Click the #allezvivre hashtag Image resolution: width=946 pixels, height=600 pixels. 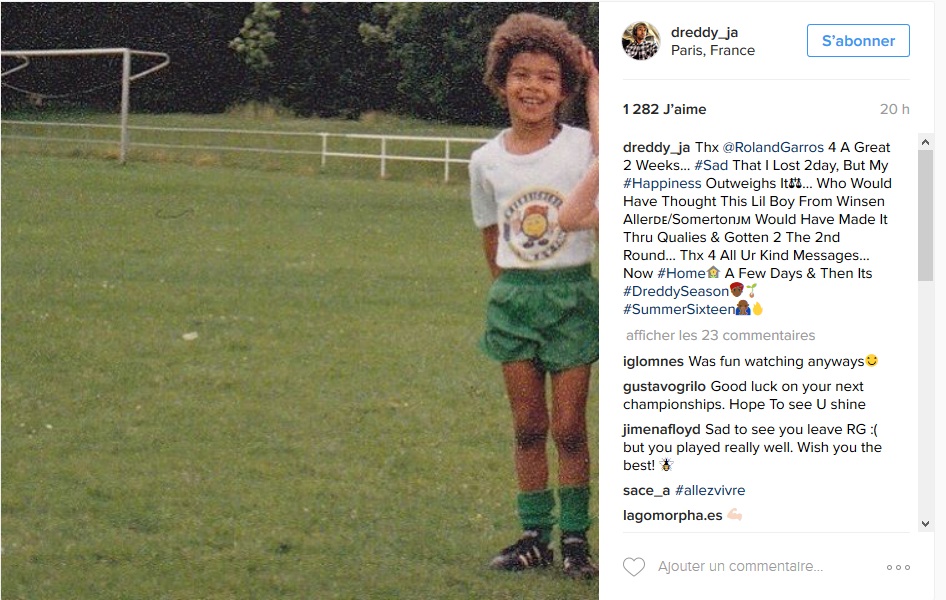[710, 491]
